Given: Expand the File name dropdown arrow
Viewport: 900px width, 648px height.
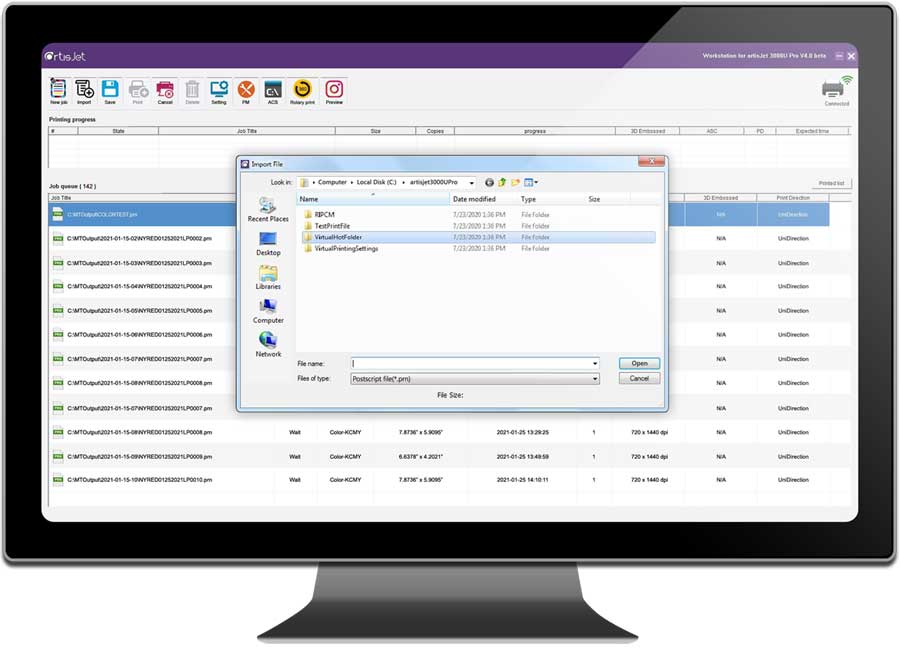Looking at the screenshot, I should point(595,364).
